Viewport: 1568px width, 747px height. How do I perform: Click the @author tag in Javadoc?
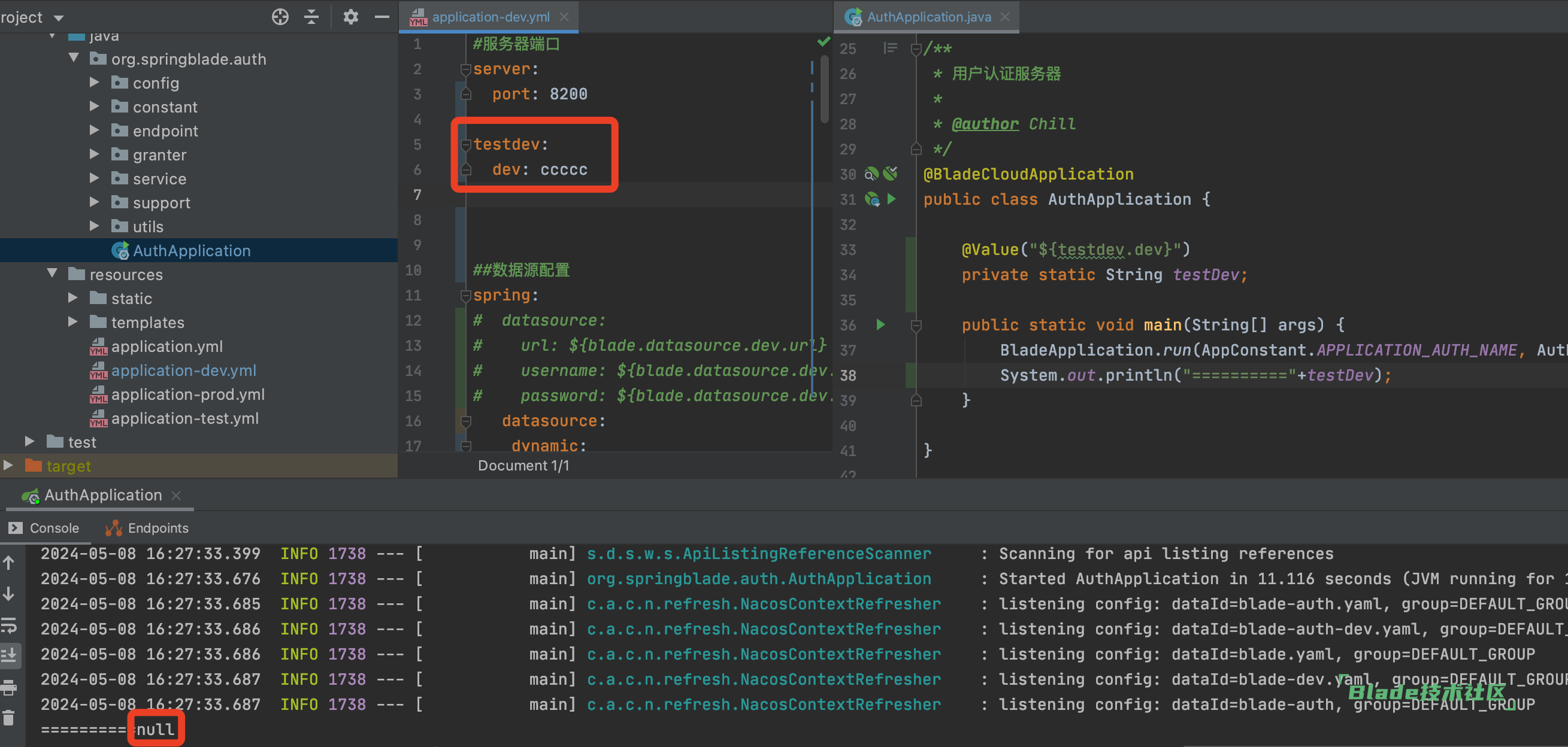point(985,124)
